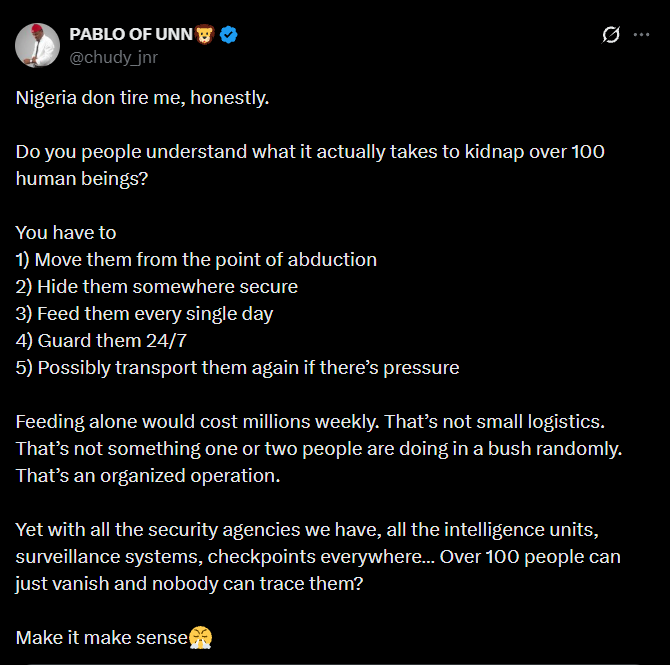This screenshot has width=670, height=665.
Task: Select the 'Possibly transport them again' line
Action: (x=237, y=367)
